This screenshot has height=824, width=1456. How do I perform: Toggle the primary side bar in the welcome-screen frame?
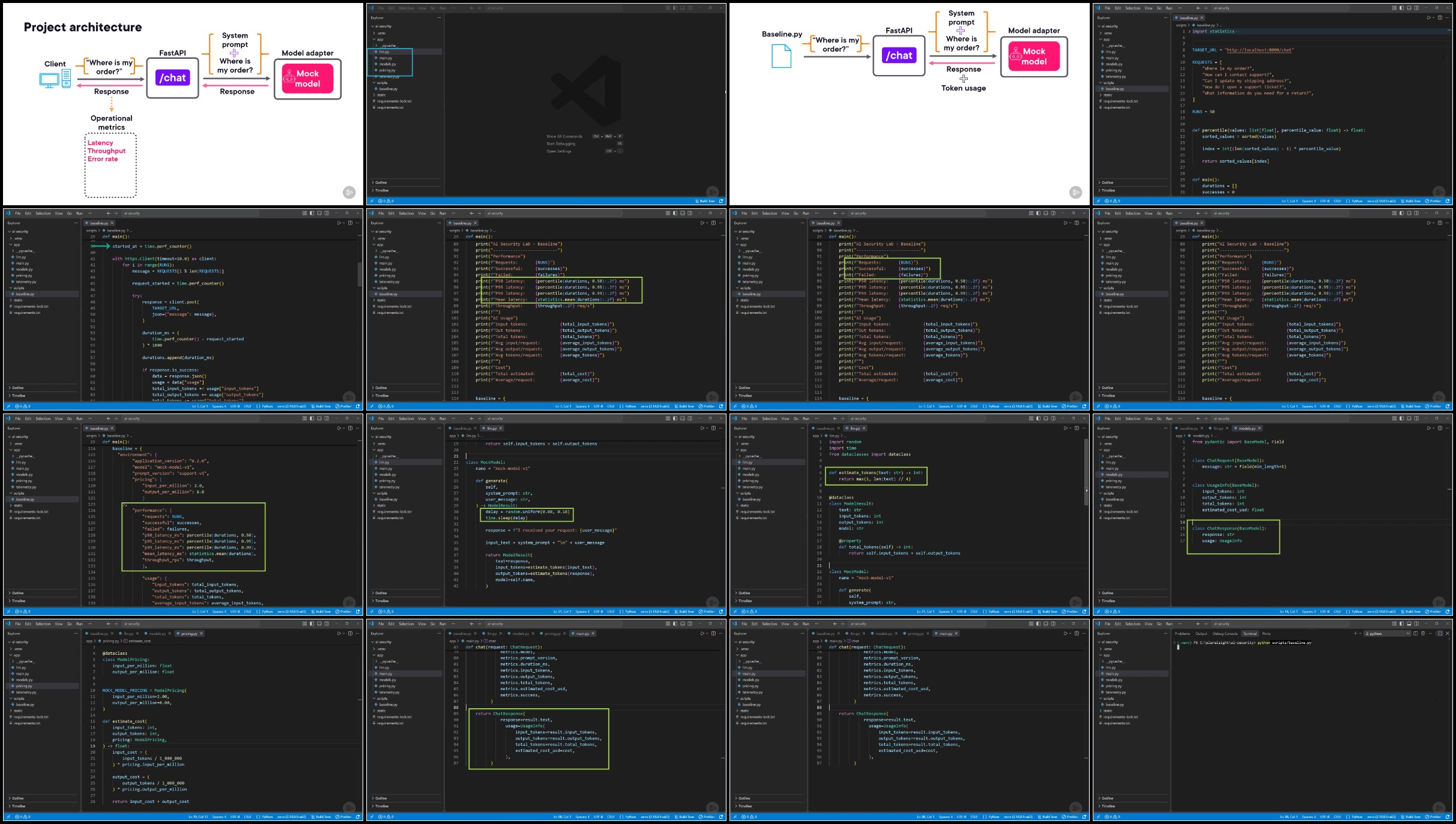675,8
